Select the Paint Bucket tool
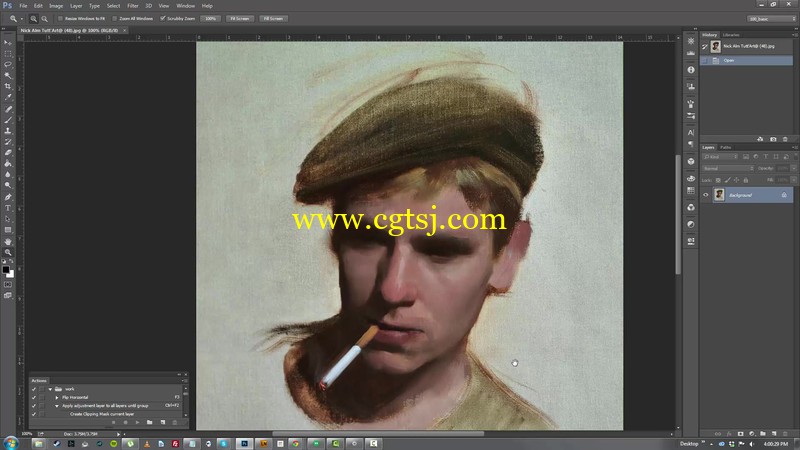Screen dimensions: 800x450 [8, 164]
